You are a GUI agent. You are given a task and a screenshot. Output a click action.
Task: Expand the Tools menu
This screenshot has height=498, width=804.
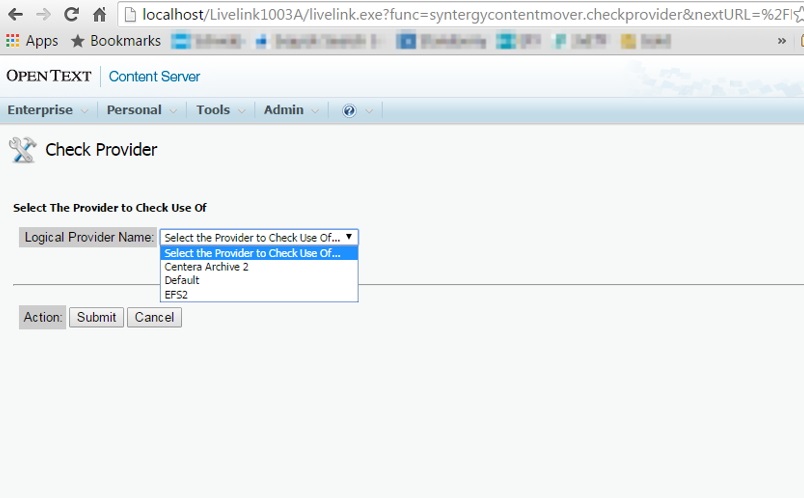(214, 110)
